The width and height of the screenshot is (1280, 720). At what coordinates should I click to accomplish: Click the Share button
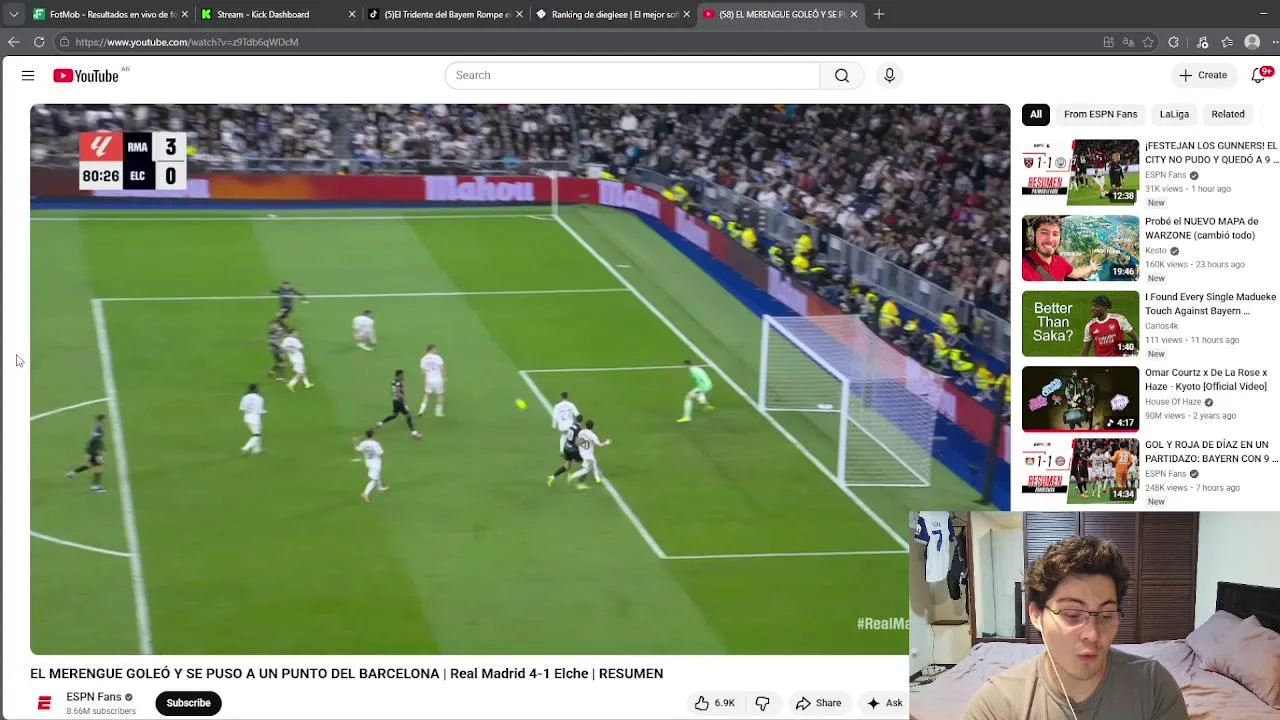coord(818,703)
